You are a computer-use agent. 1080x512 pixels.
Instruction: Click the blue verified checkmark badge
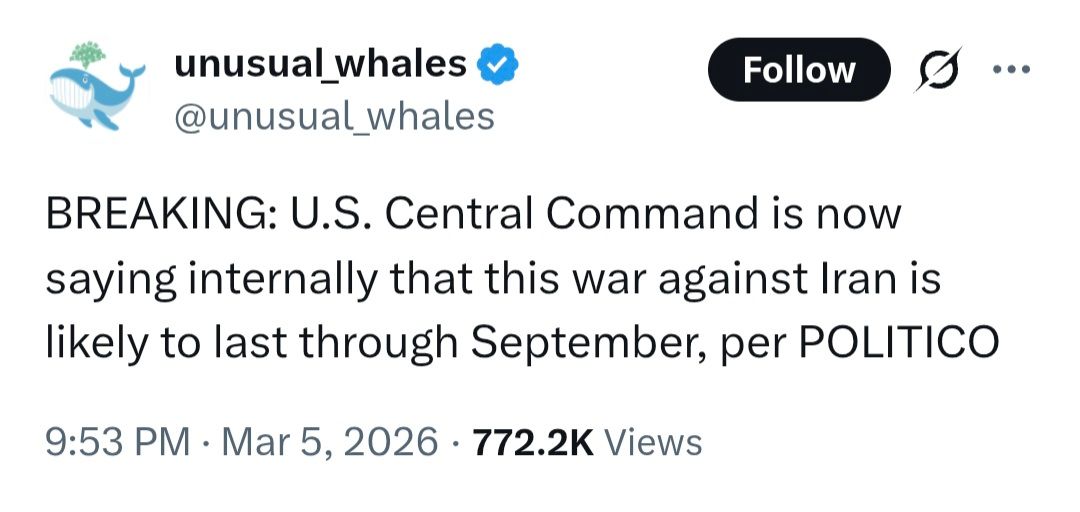pyautogui.click(x=496, y=65)
